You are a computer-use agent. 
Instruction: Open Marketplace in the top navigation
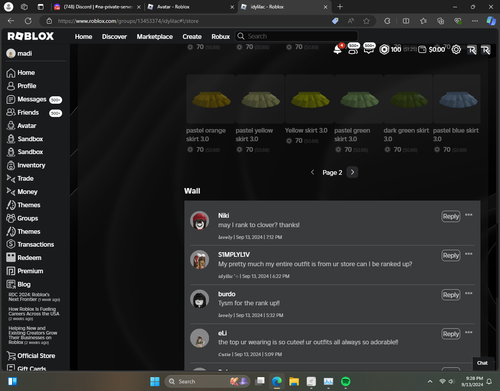click(x=155, y=37)
